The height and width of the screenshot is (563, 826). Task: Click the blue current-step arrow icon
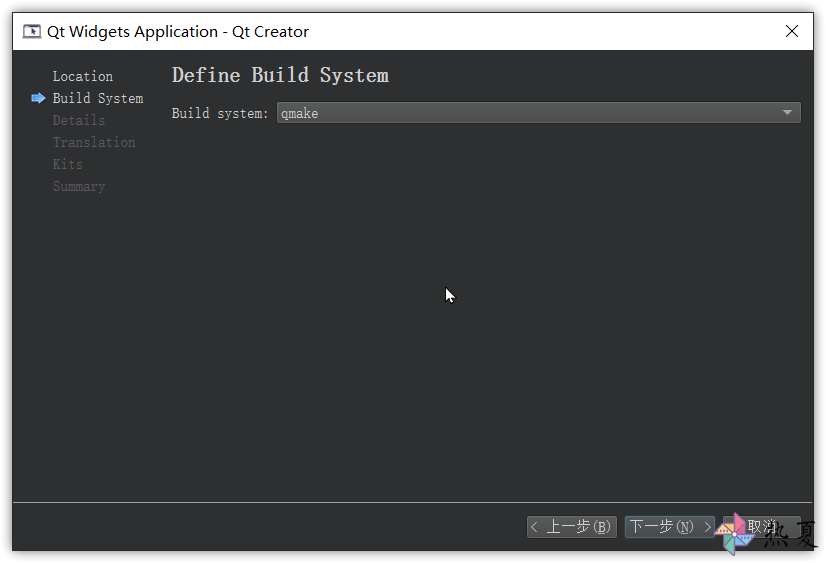[x=38, y=98]
